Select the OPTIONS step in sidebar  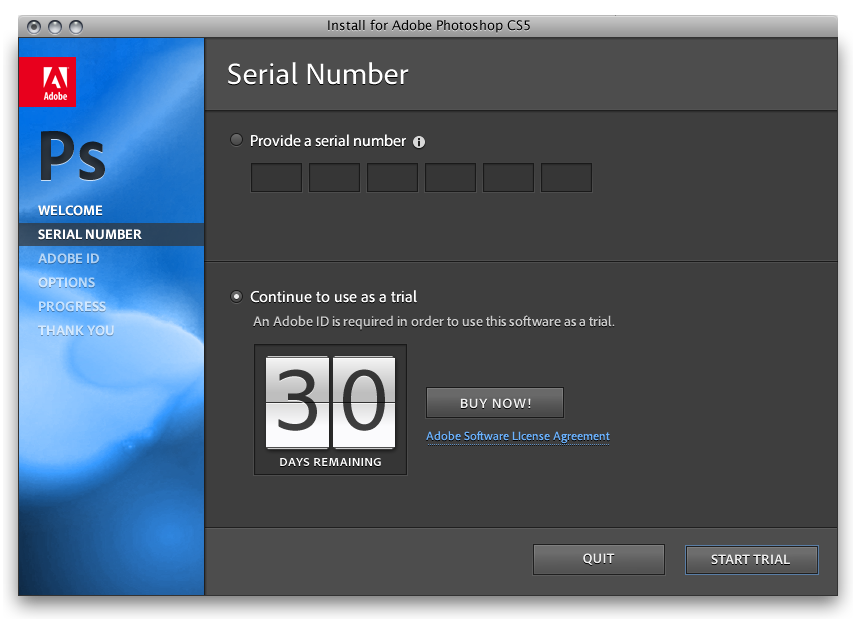pyautogui.click(x=66, y=282)
